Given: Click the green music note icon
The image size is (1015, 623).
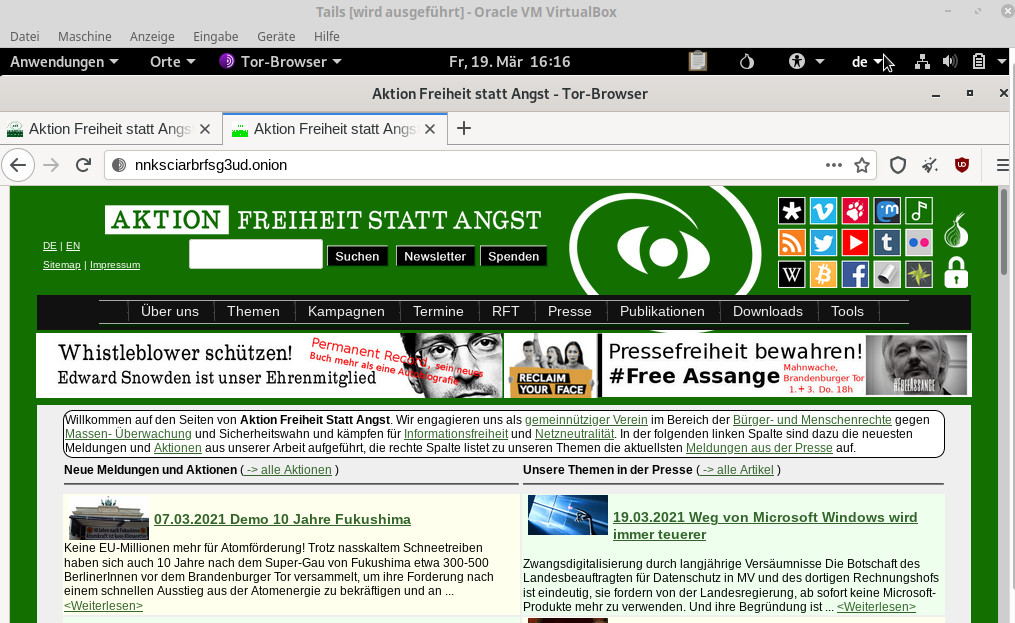Looking at the screenshot, I should [x=919, y=210].
